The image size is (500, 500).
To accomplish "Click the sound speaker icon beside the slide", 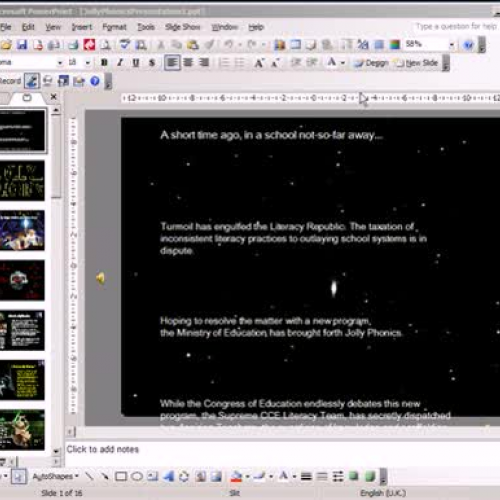I will [x=100, y=278].
